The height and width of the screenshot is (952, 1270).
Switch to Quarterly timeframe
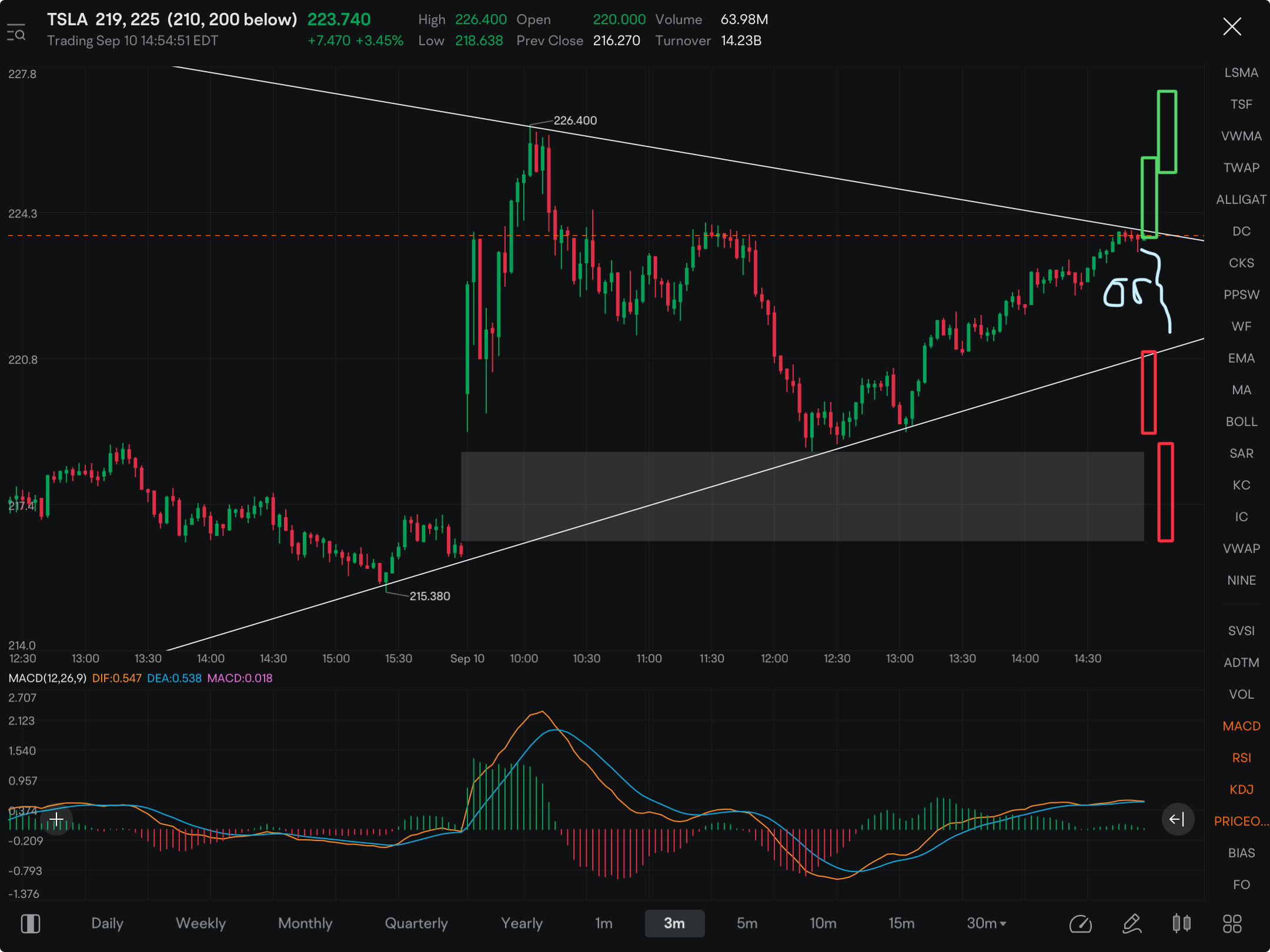[x=416, y=923]
